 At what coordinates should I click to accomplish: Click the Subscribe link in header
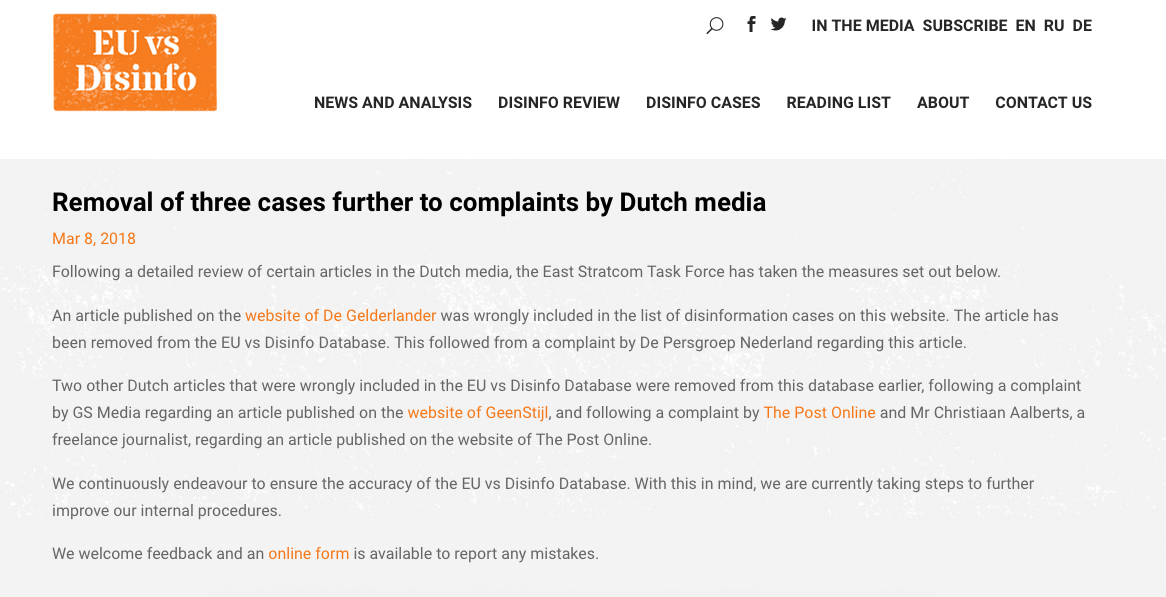[964, 26]
